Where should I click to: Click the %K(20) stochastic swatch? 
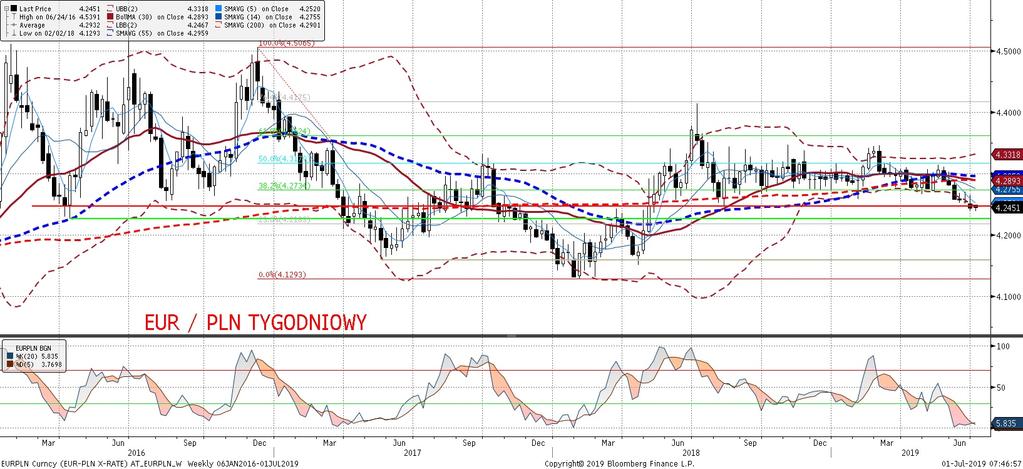(x=10, y=356)
